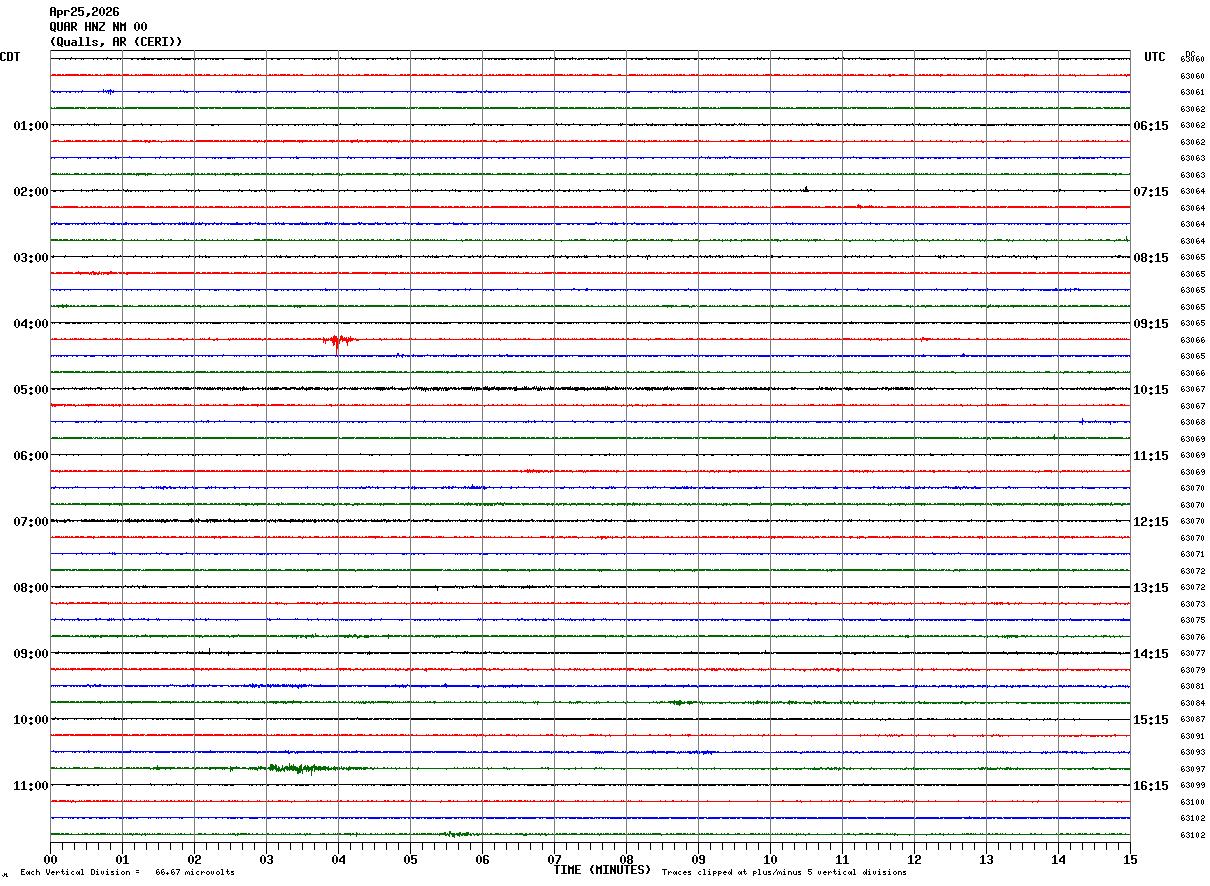Click the QUAR HNZ NM 00 station label
The image size is (1210, 886).
98,27
